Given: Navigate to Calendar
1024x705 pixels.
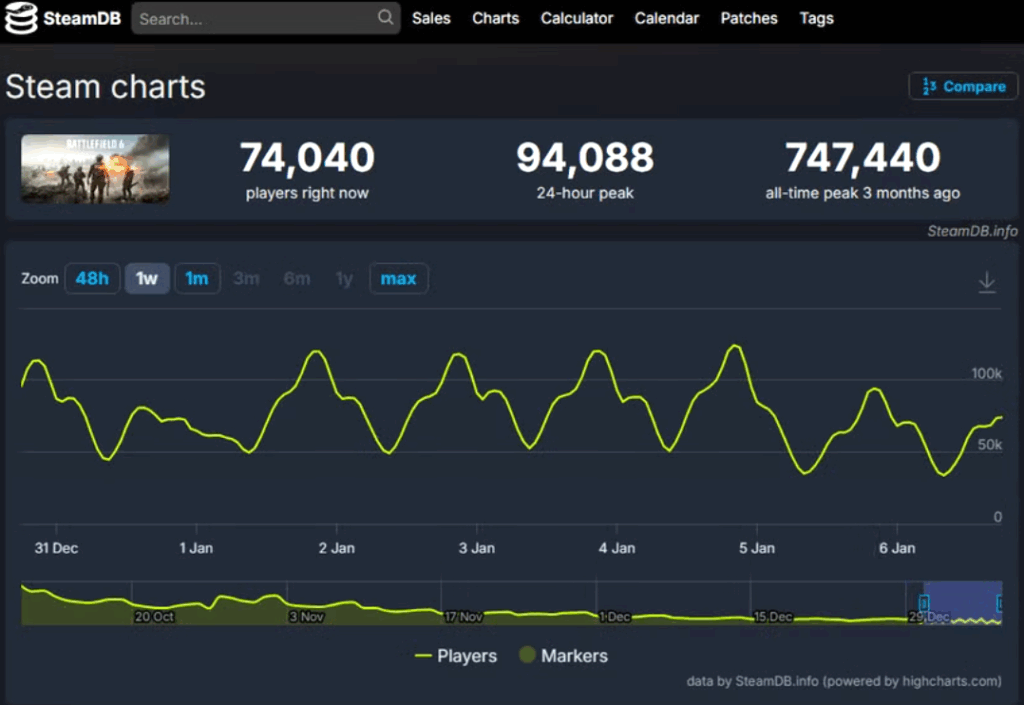Looking at the screenshot, I should (x=667, y=18).
